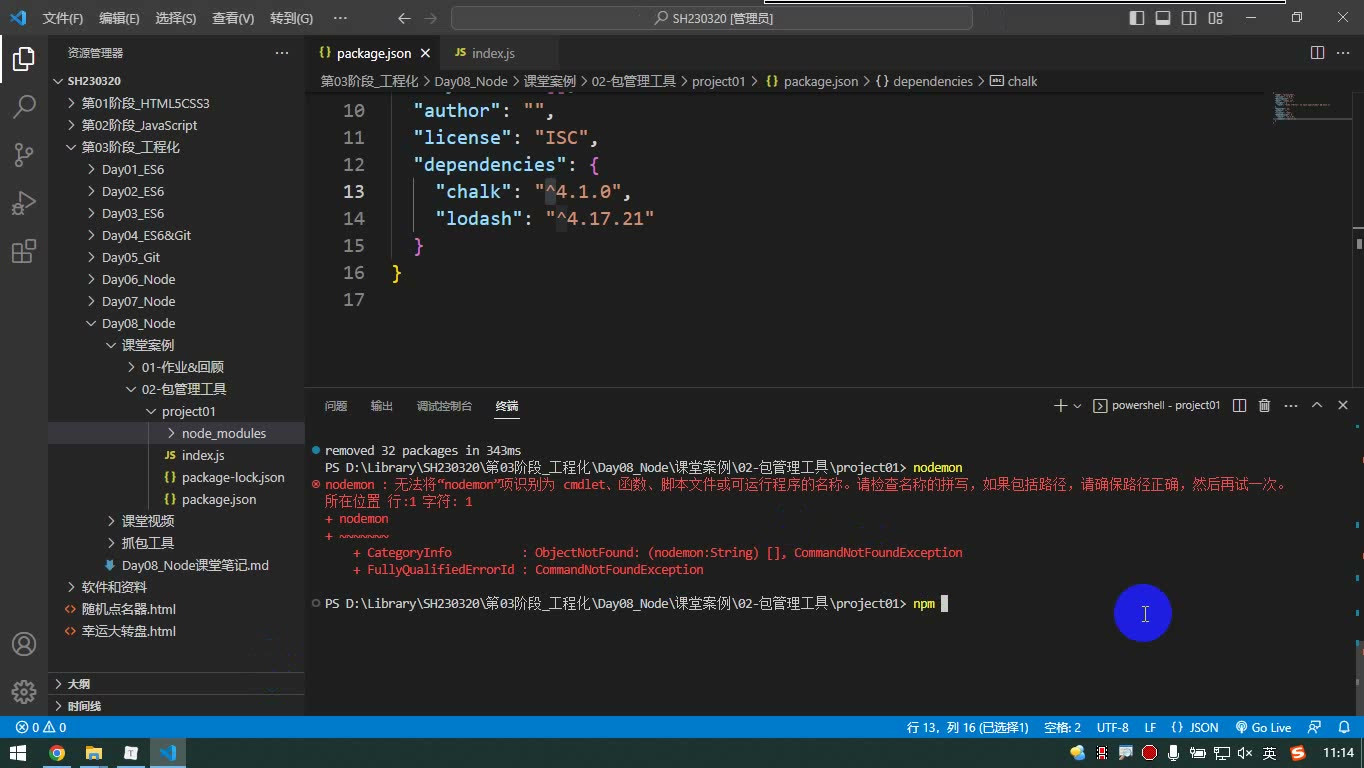Open the Extensions view icon
Screen dimensions: 1364x768
(24, 251)
